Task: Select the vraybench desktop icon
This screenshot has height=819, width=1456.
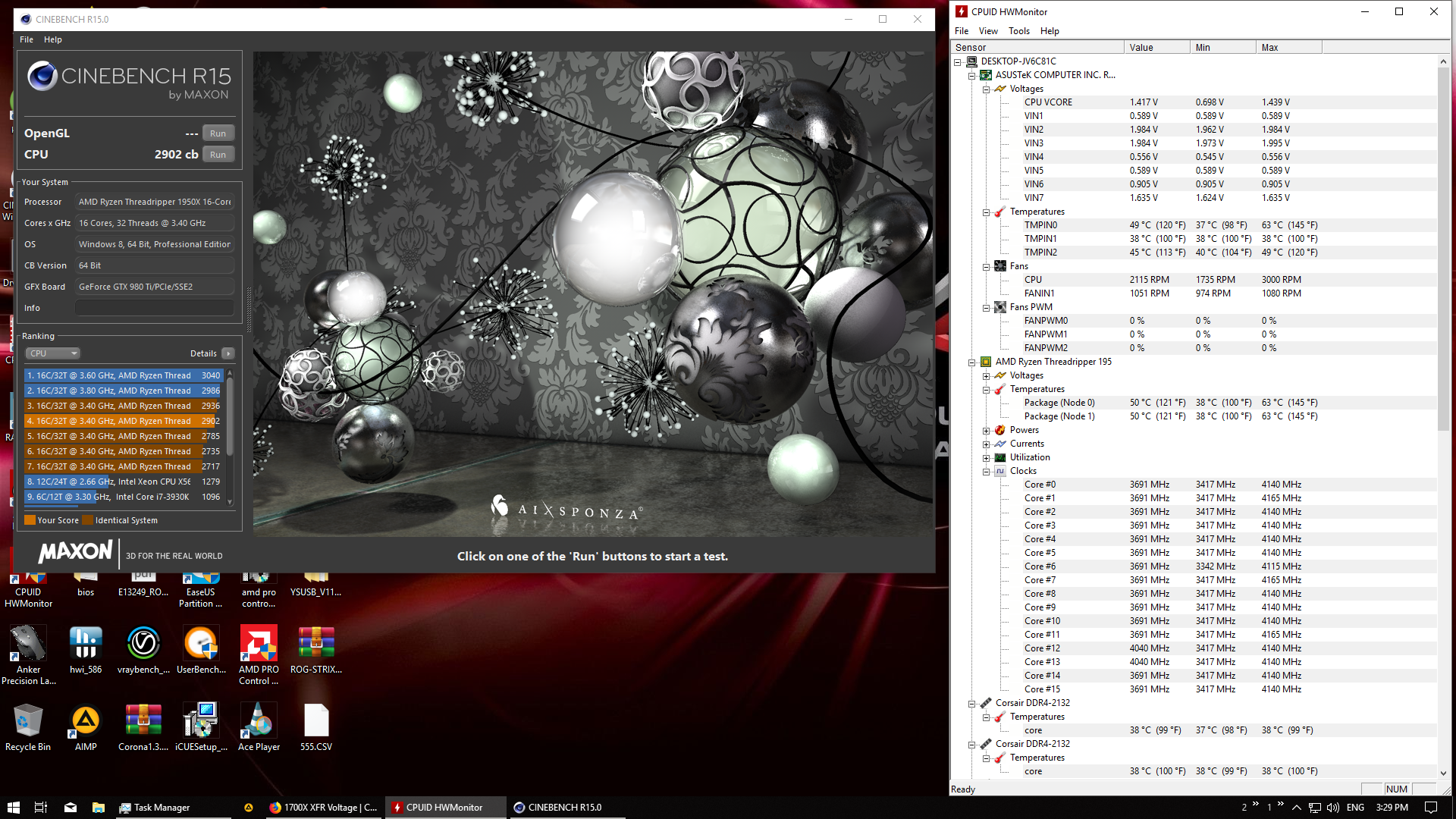Action: click(x=143, y=650)
